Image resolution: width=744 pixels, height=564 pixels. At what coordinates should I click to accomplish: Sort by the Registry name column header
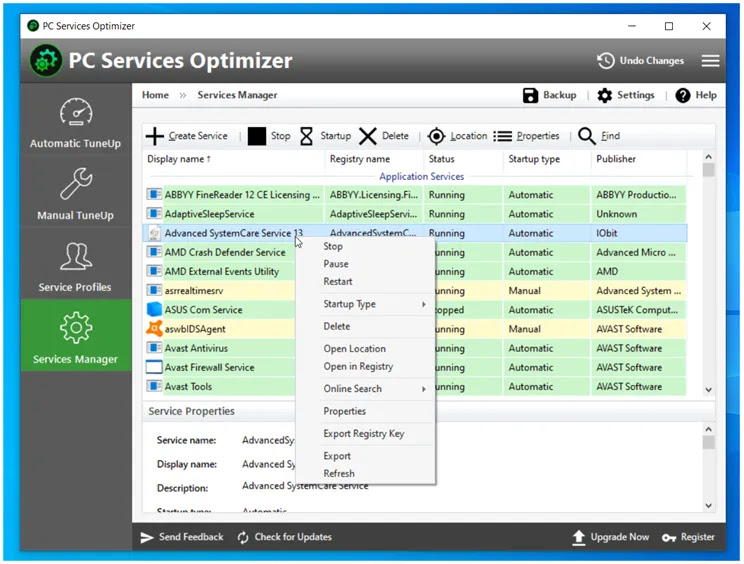click(x=360, y=159)
